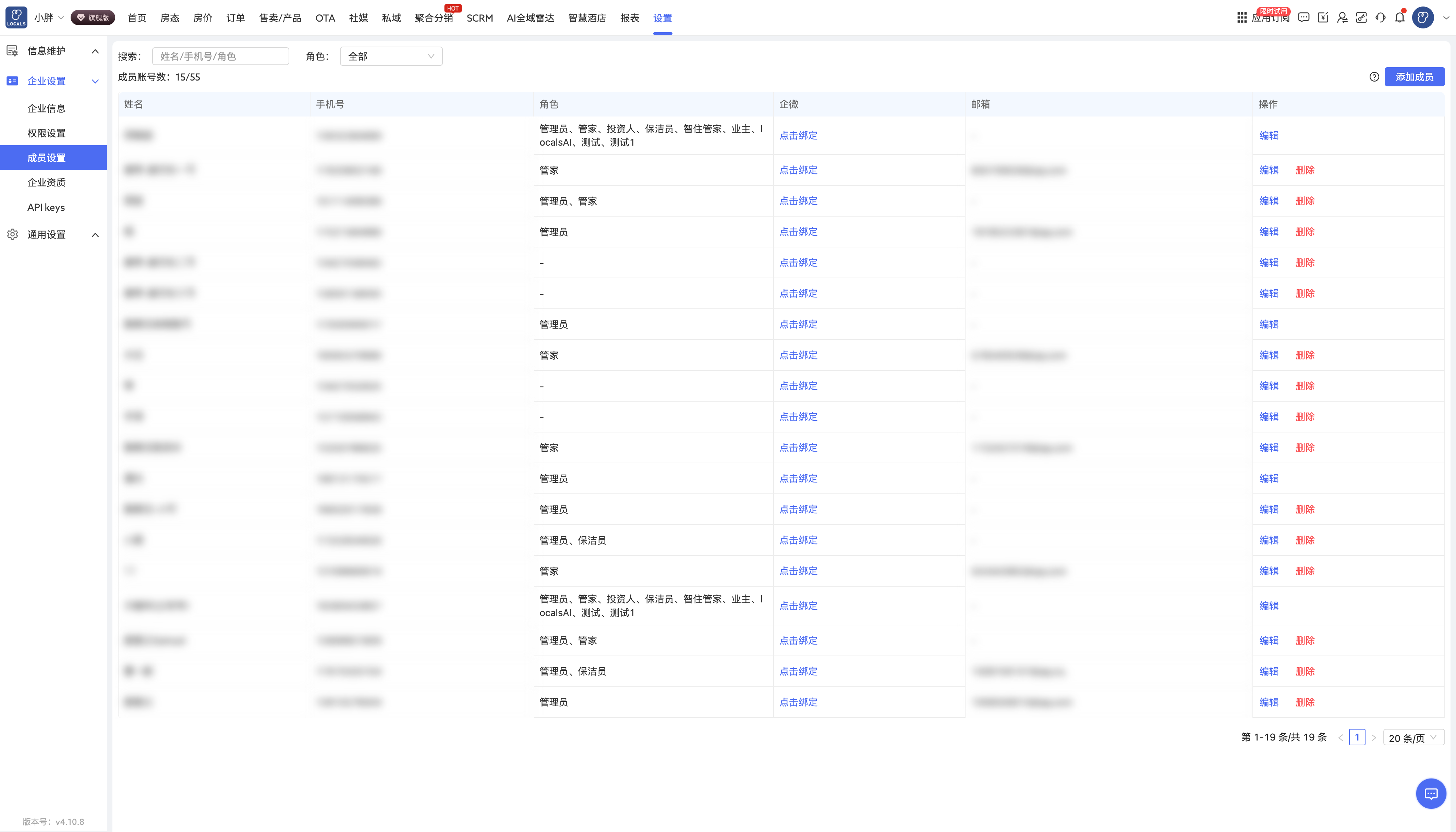Click the 通用设置 gear icon
Viewport: 1456px width, 832px height.
pyautogui.click(x=12, y=234)
